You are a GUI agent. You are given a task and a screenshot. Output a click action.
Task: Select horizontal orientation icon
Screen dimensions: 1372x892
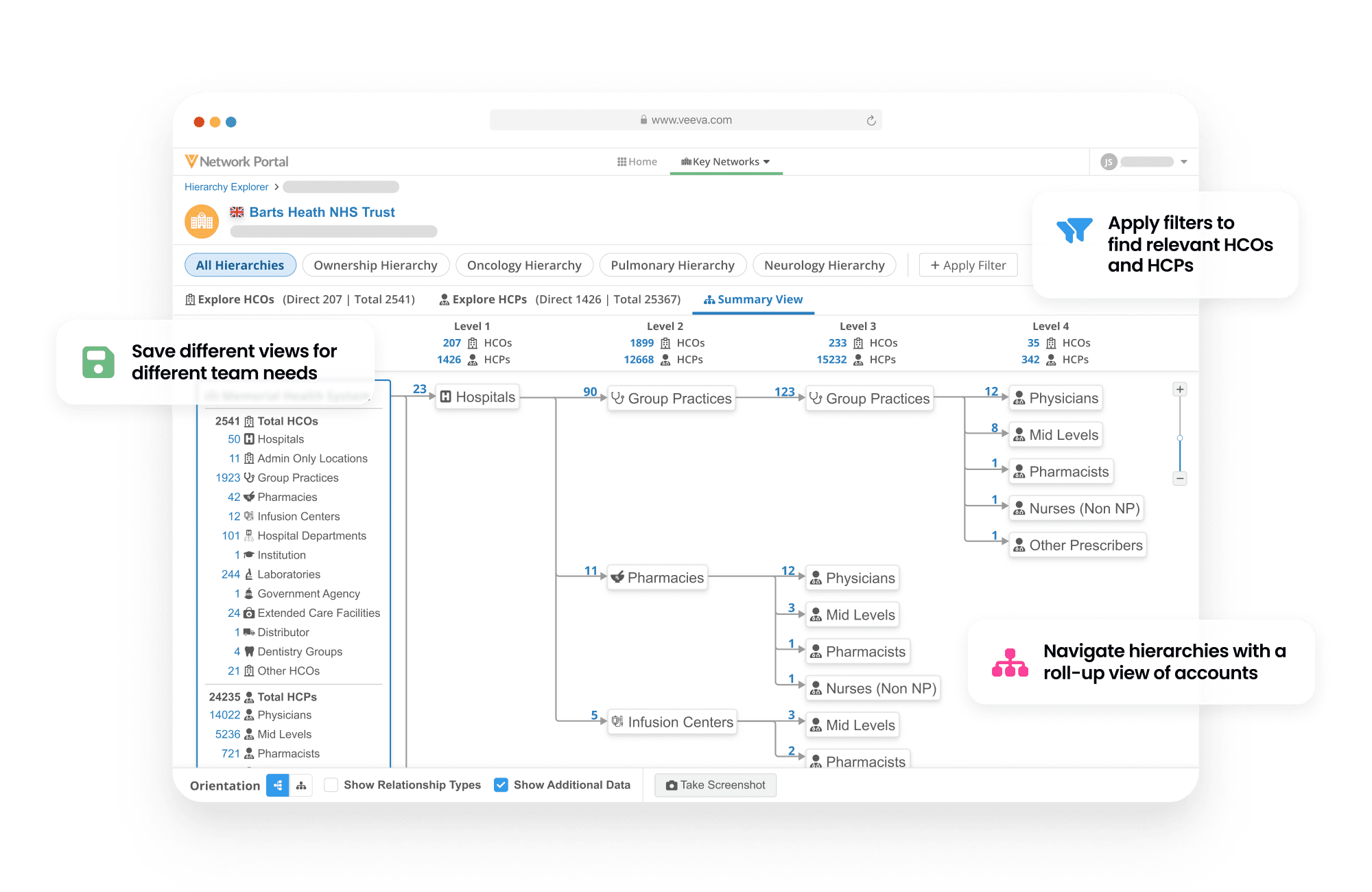tap(278, 785)
